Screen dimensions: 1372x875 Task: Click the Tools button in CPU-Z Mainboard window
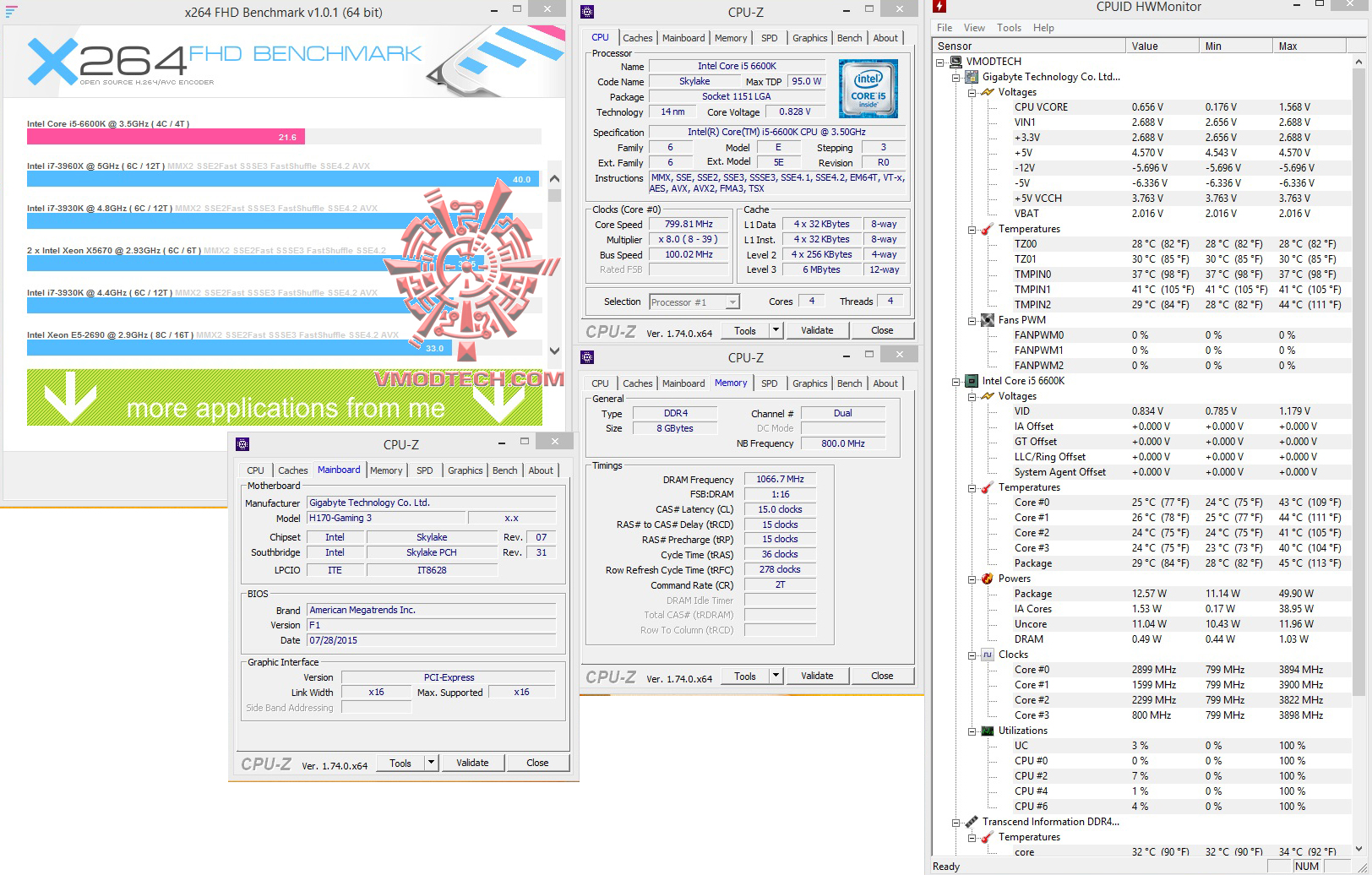point(400,763)
